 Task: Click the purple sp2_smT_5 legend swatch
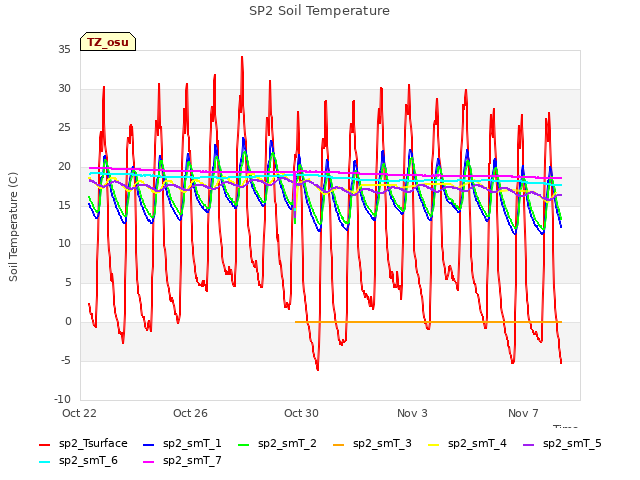(x=529, y=444)
